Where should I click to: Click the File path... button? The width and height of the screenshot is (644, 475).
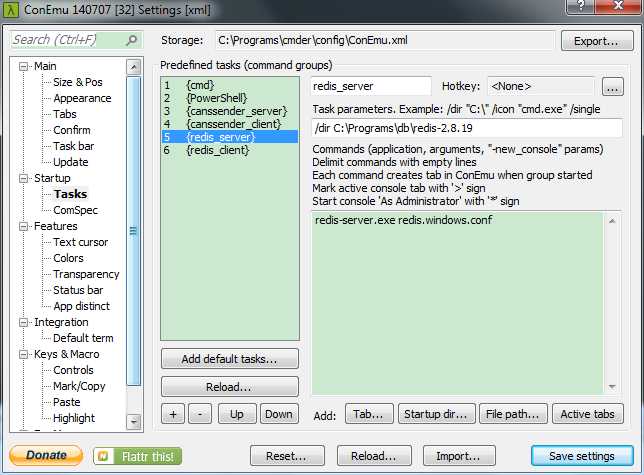pyautogui.click(x=513, y=414)
